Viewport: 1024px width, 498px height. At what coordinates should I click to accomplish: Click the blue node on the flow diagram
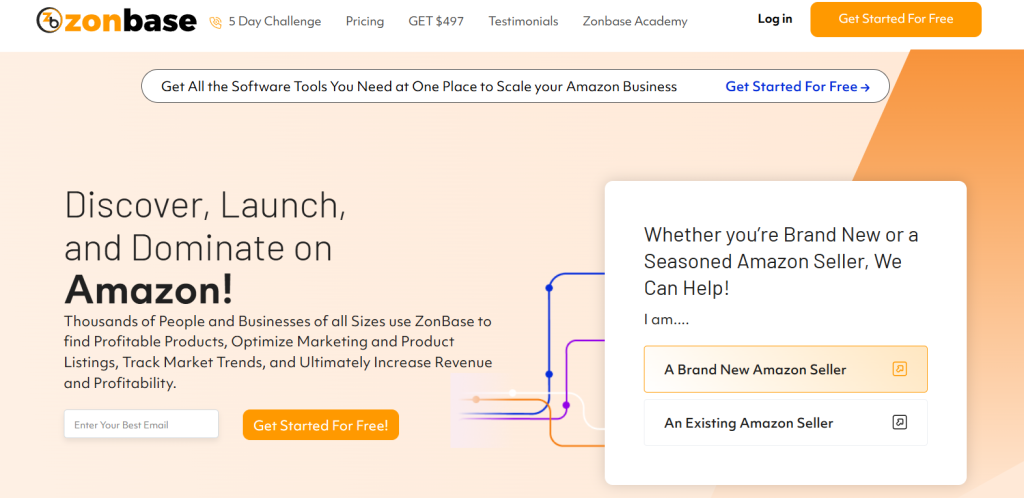549,288
